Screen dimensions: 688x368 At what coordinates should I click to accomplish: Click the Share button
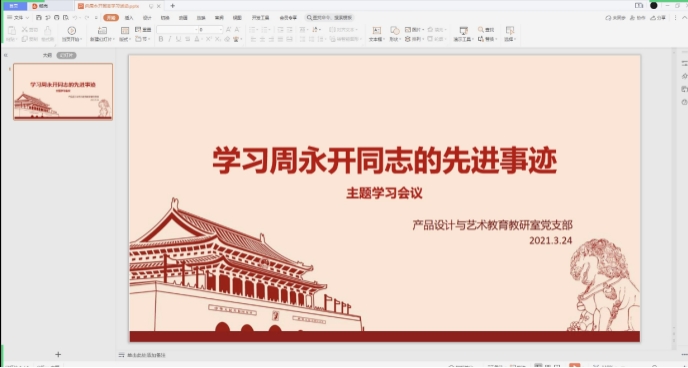point(658,18)
